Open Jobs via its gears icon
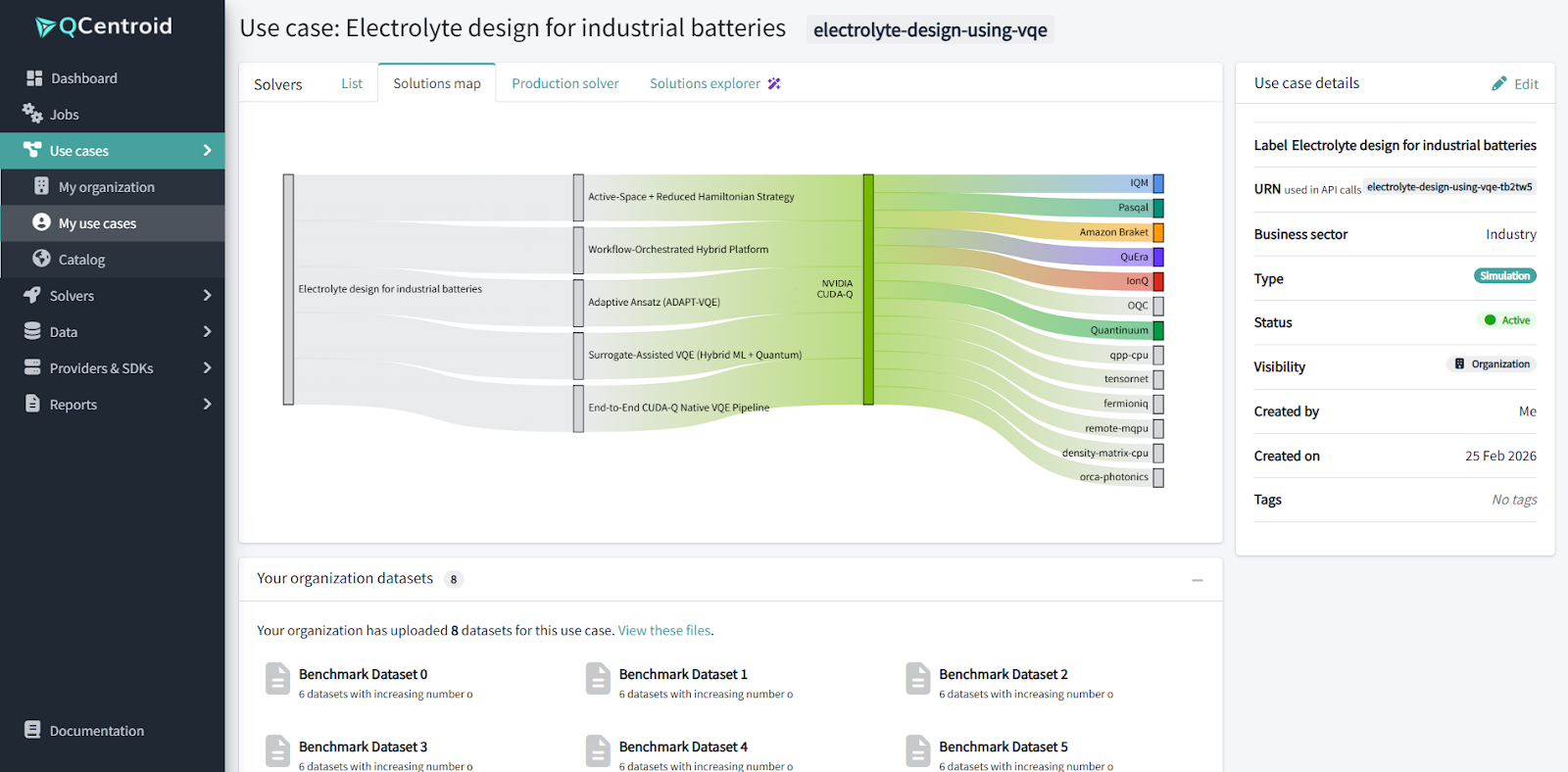Image resolution: width=1568 pixels, height=772 pixels. [32, 114]
